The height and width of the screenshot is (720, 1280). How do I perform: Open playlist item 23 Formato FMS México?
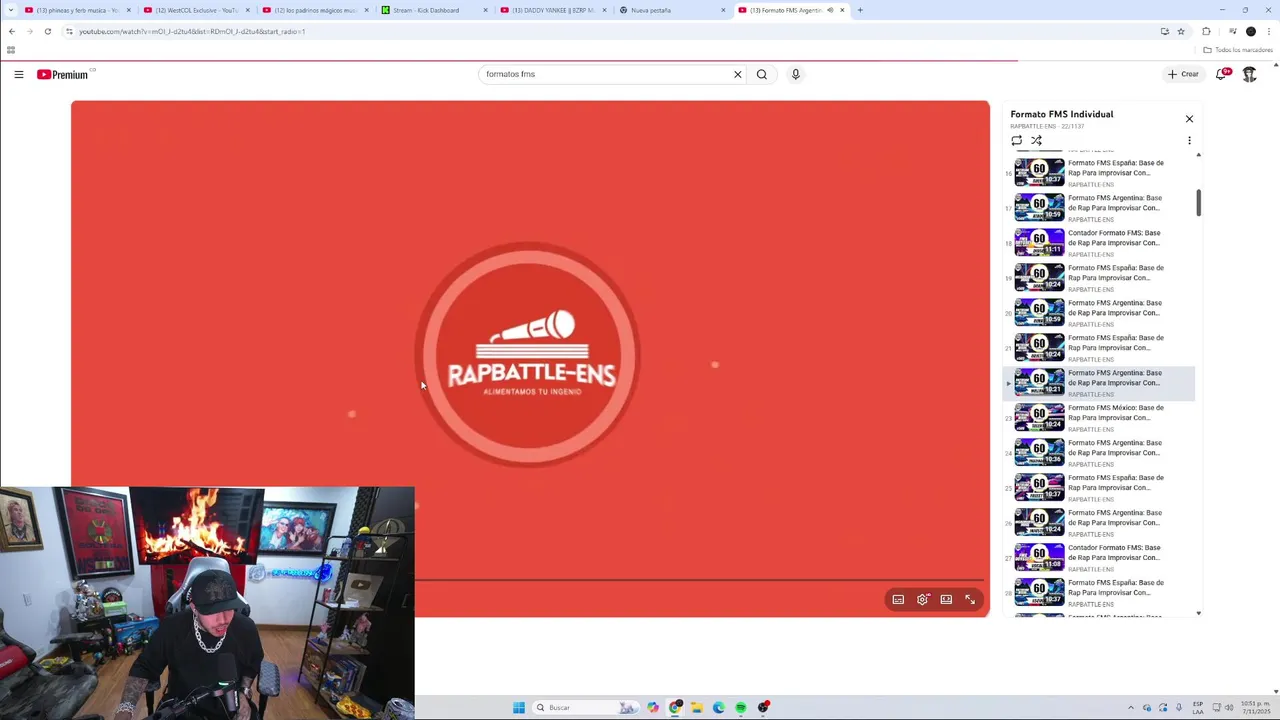pos(1100,418)
